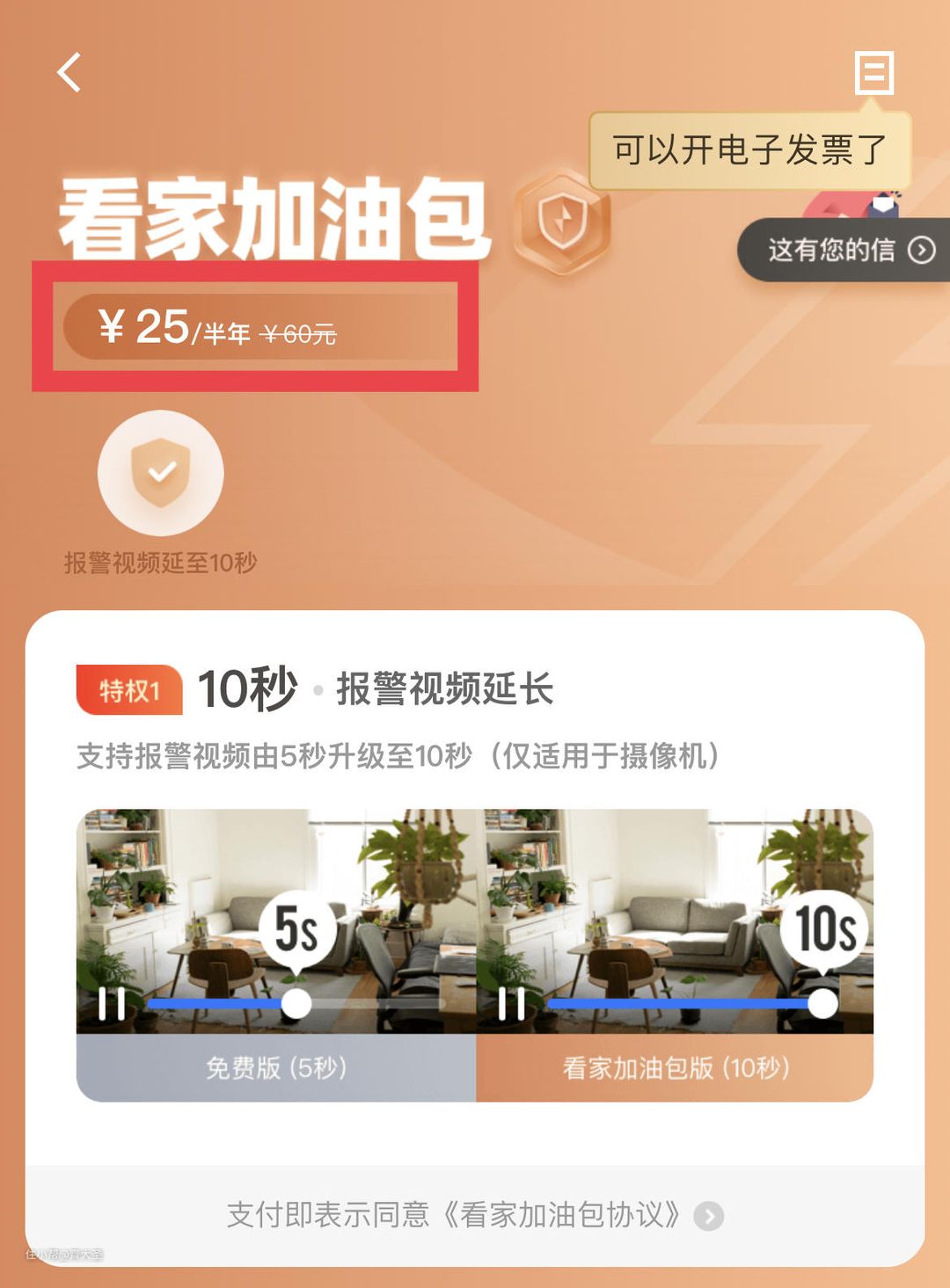Open the 这有您的信 message banner
This screenshot has height=1288, width=950.
coord(844,251)
